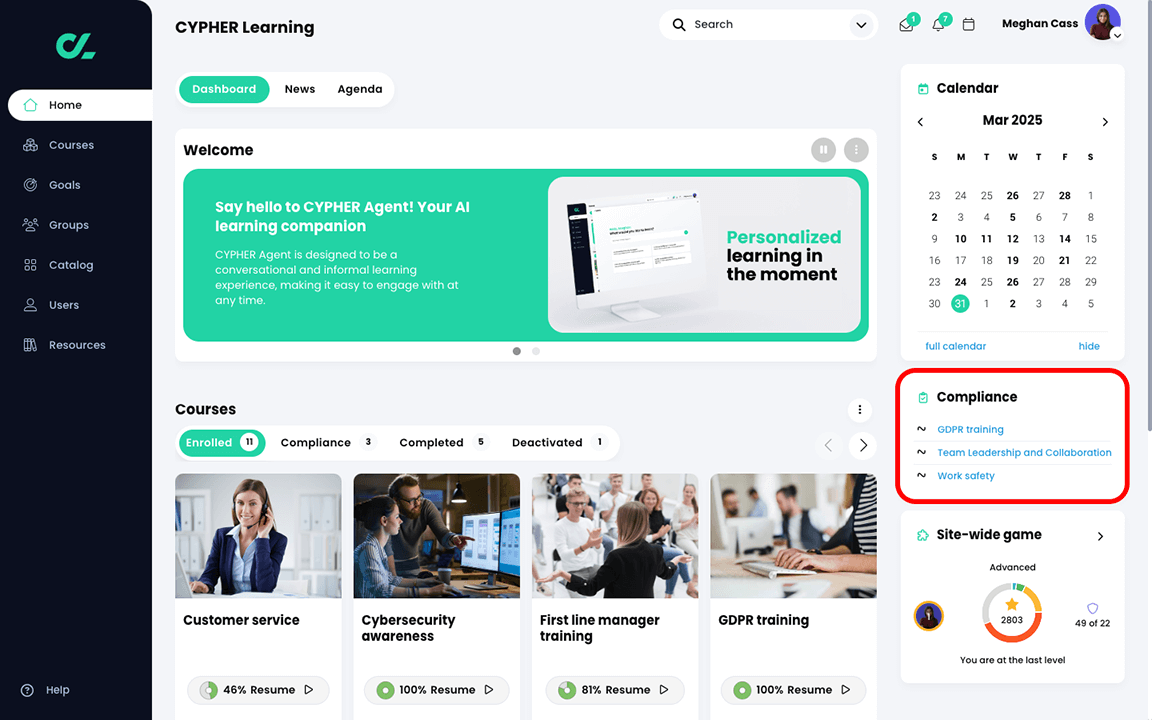Select the first carousel dot
The height and width of the screenshot is (720, 1152).
coord(516,351)
